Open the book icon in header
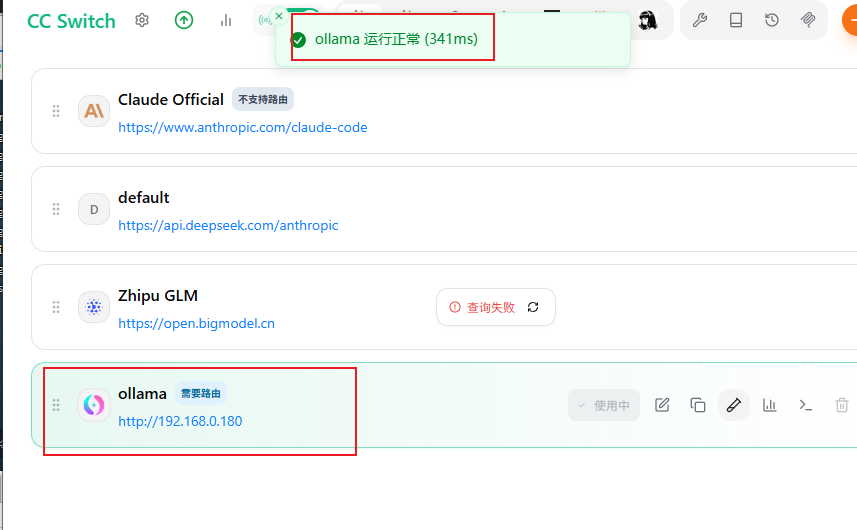 pos(736,21)
